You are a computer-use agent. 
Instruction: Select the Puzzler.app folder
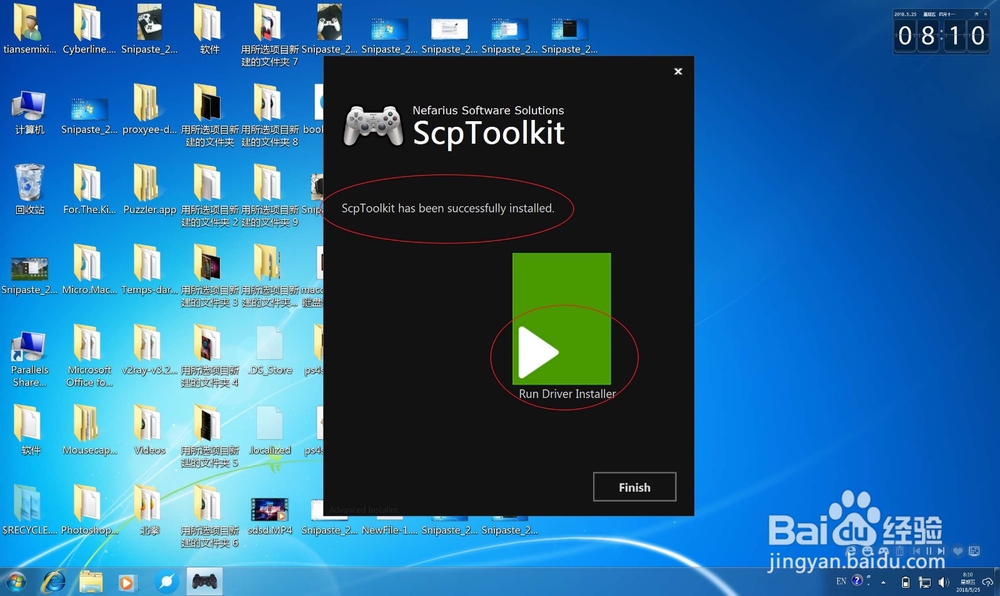point(149,189)
